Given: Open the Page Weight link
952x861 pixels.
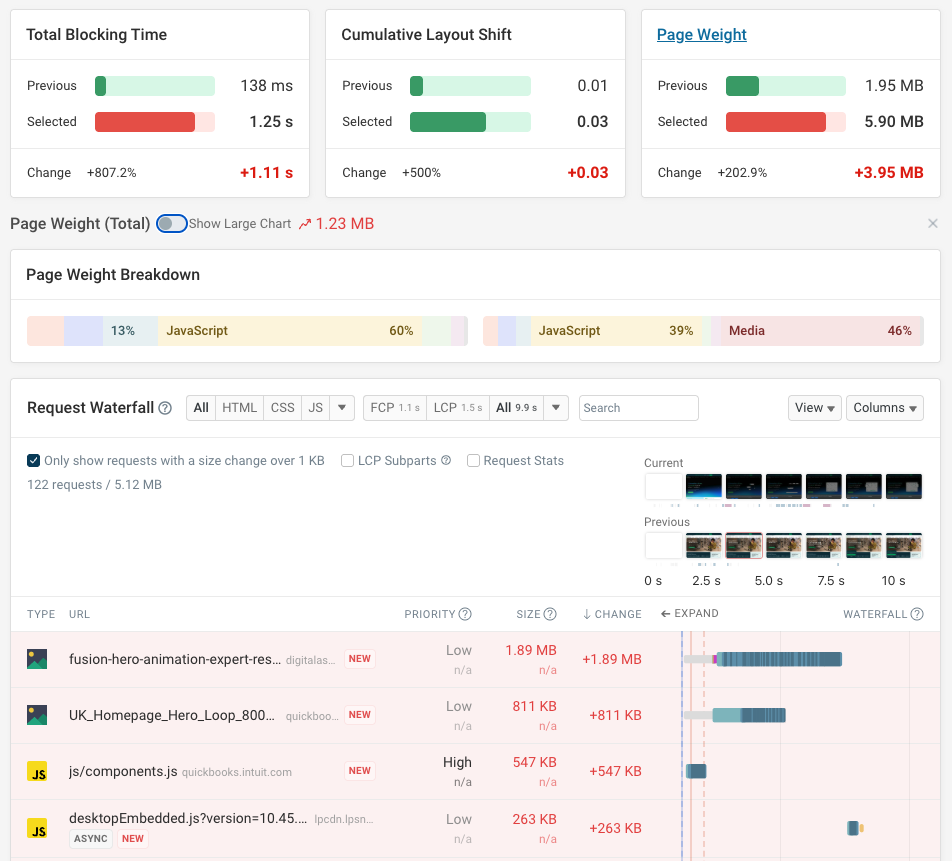Looking at the screenshot, I should (701, 34).
